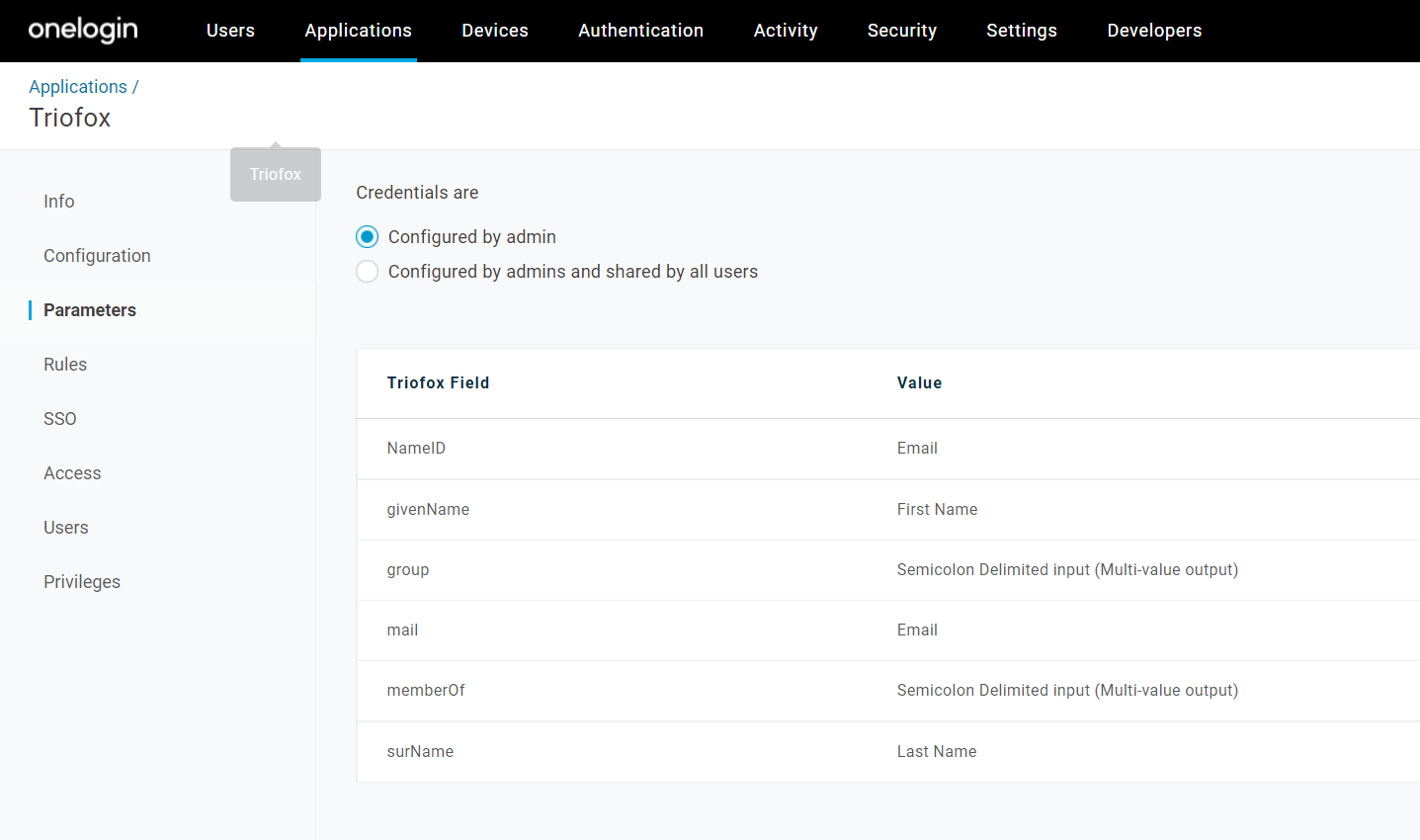Open the Authentication menu
The height and width of the screenshot is (840, 1420).
click(641, 31)
